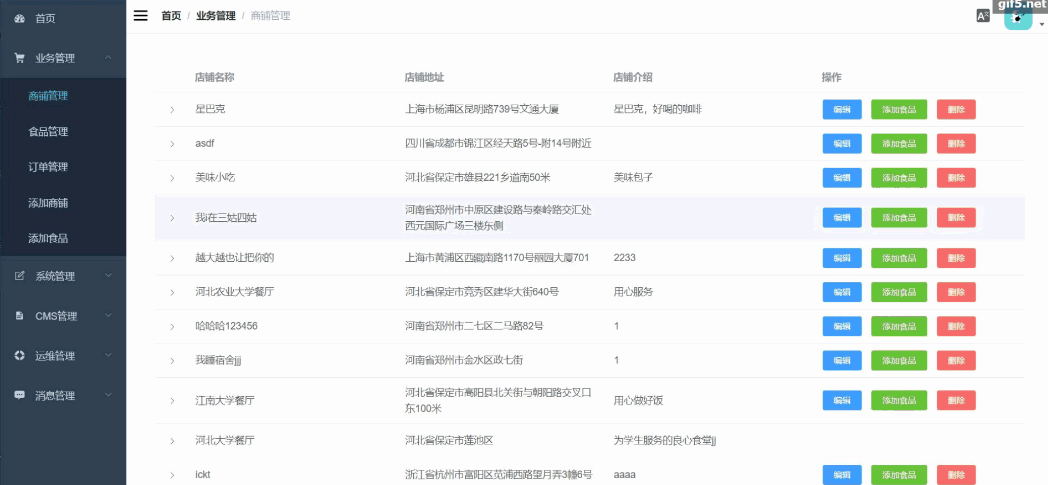
Task: Go to 首页 via the breadcrumb
Action: (x=171, y=16)
